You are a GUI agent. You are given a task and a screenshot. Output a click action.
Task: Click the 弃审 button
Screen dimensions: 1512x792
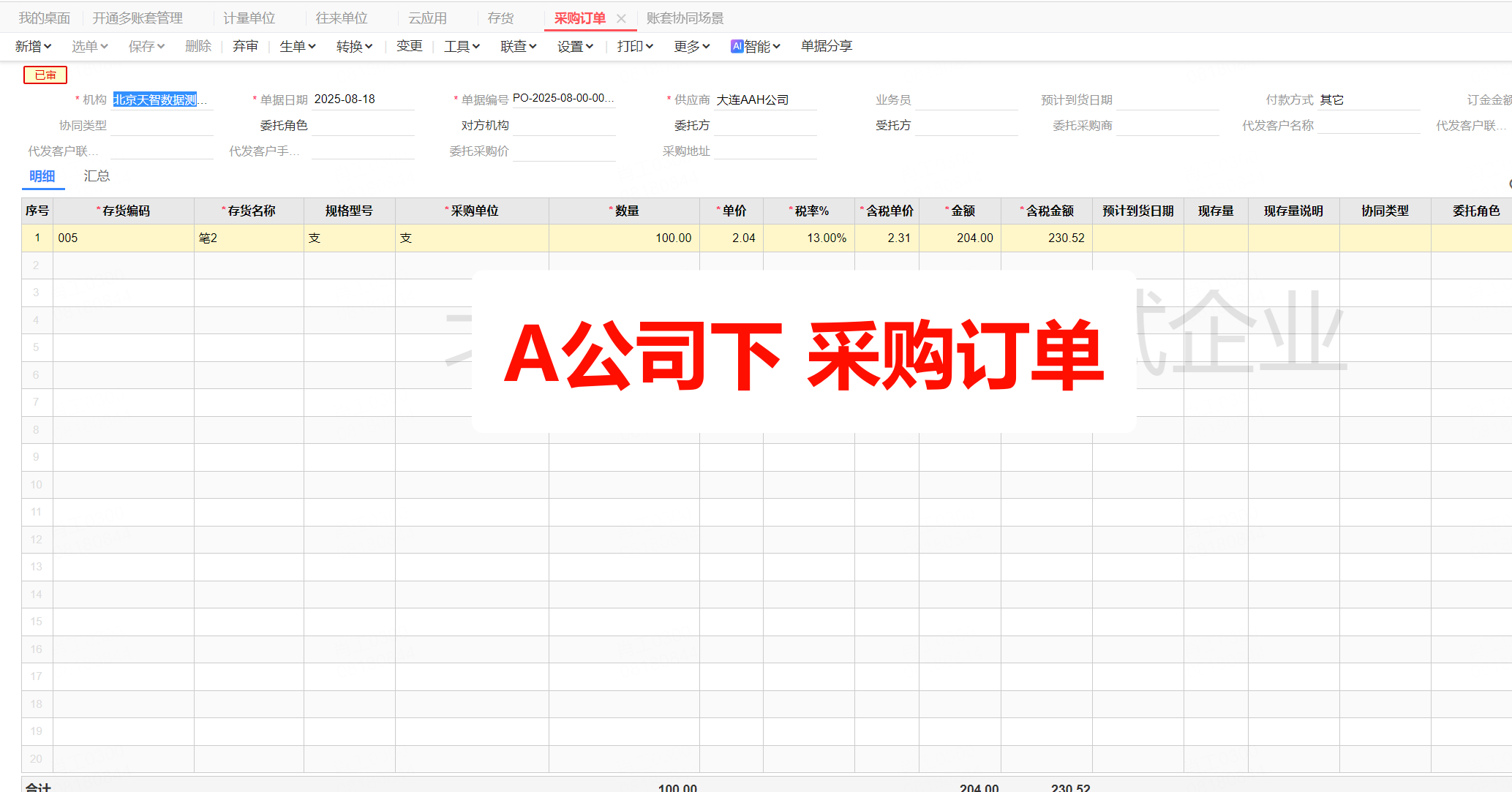245,46
